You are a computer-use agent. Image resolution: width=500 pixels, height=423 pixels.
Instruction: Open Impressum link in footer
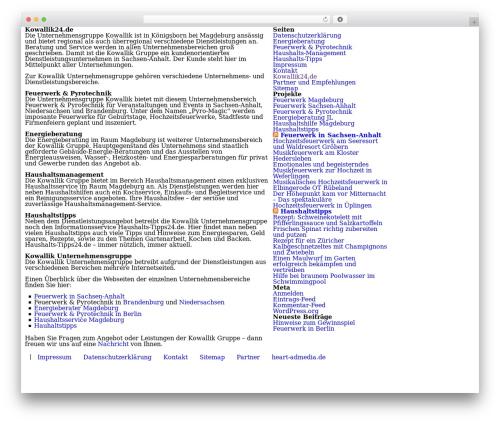point(54,357)
